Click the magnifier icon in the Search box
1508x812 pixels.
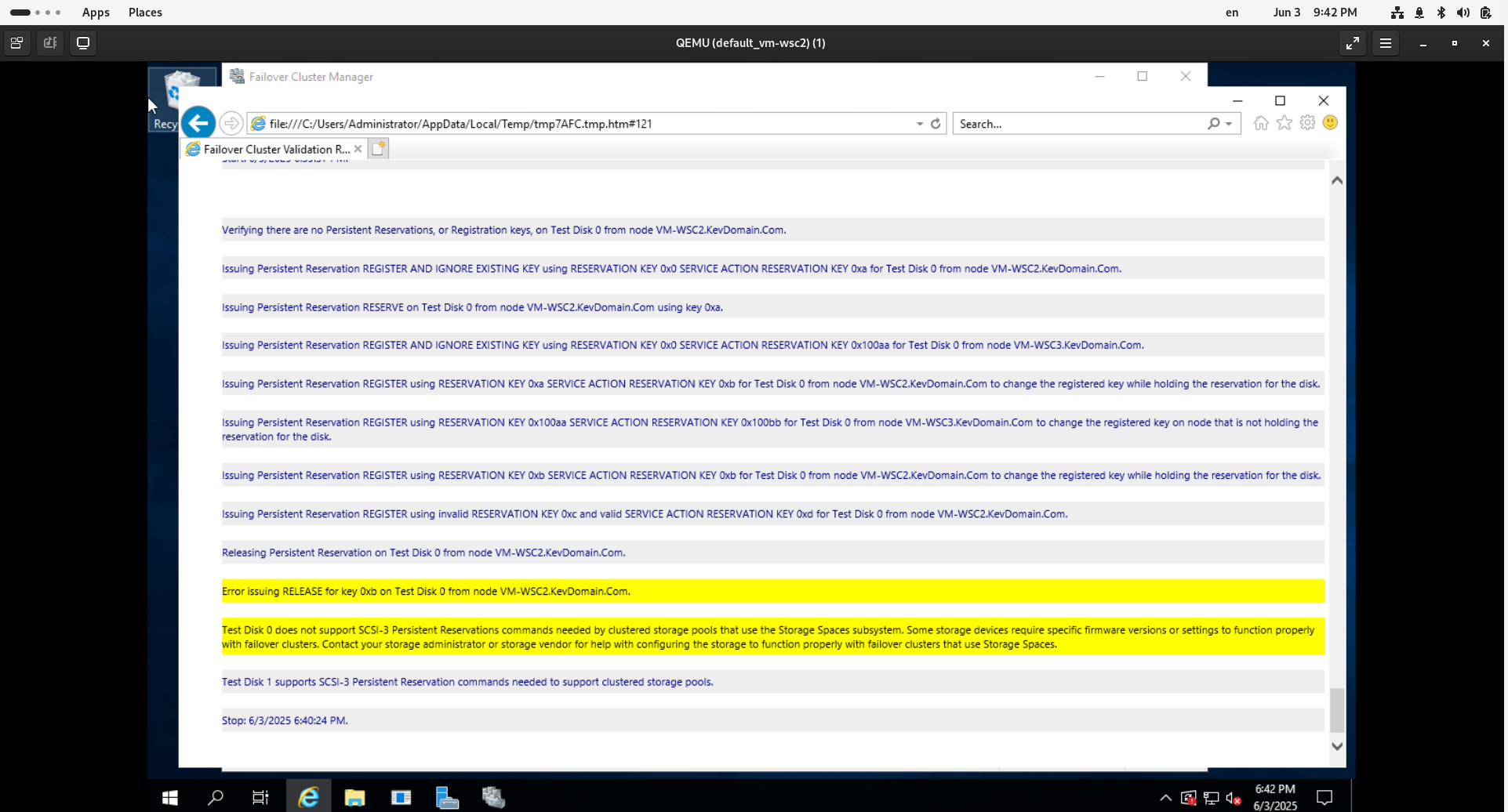[x=1213, y=124]
